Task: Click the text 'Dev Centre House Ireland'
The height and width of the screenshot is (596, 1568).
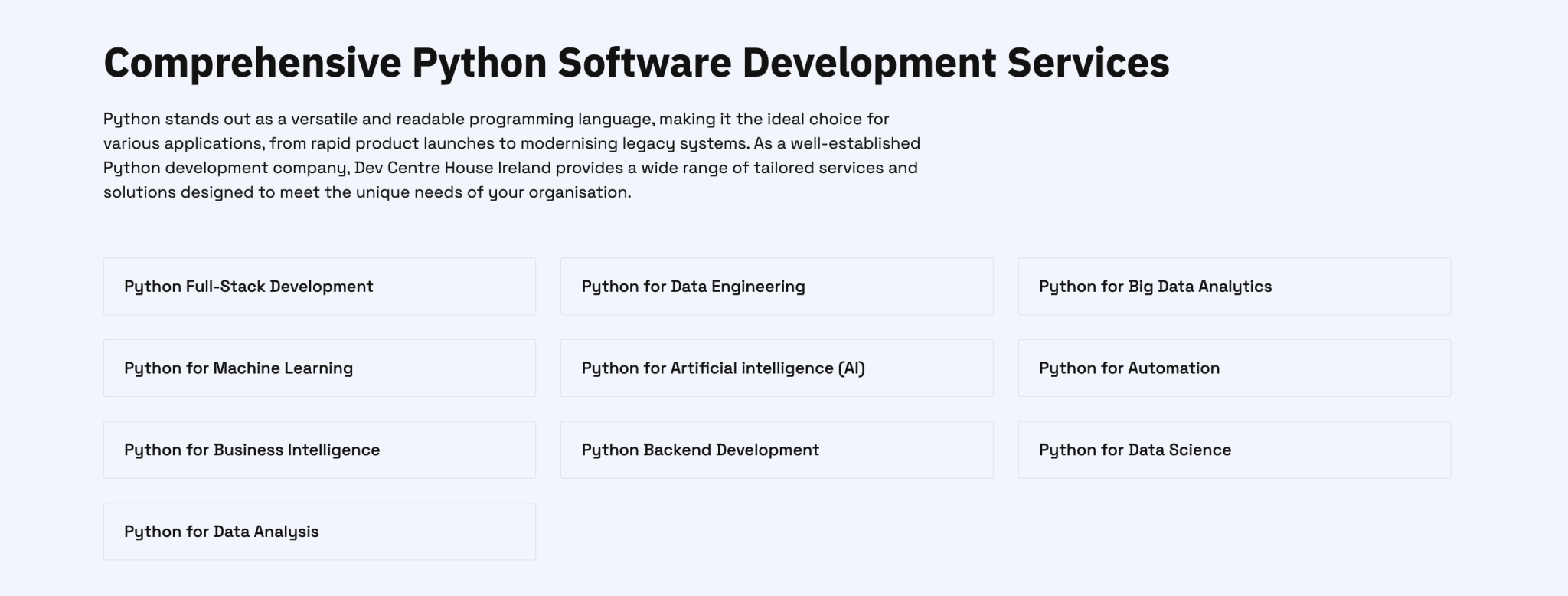Action: [x=452, y=168]
